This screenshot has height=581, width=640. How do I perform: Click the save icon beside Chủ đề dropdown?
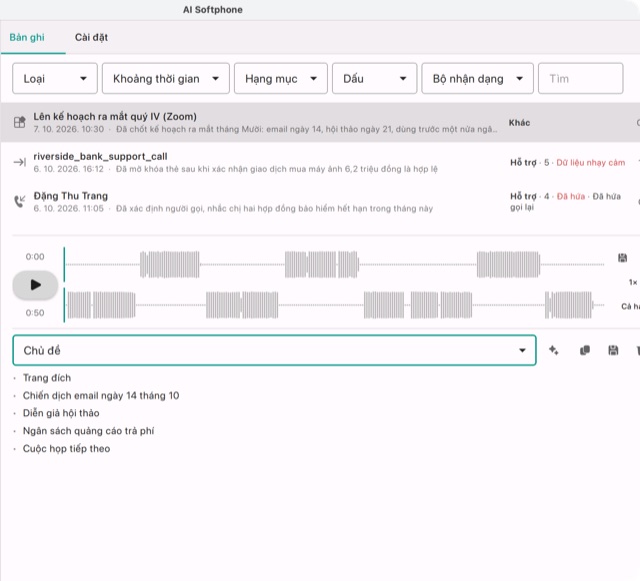613,350
